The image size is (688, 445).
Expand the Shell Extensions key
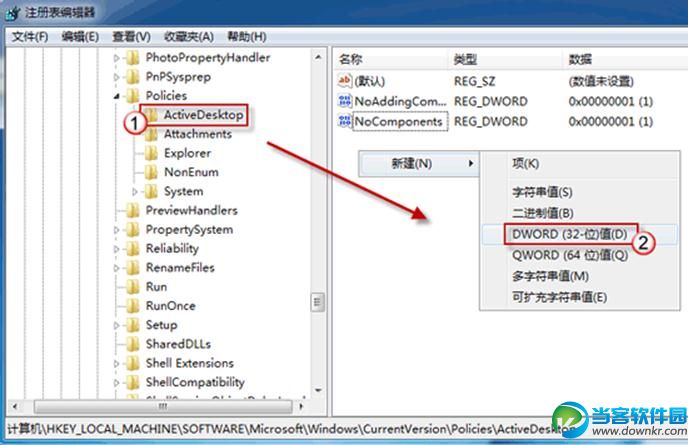[x=116, y=363]
